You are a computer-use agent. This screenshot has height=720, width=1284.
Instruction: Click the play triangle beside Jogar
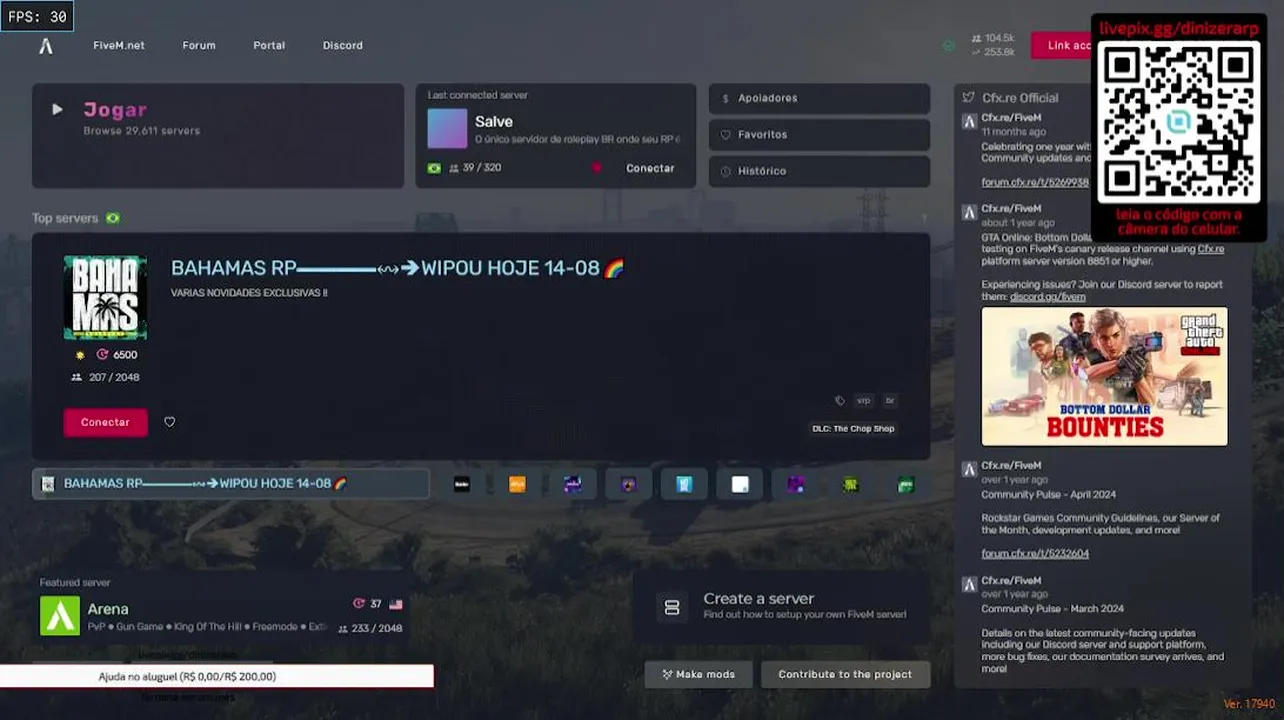[x=57, y=109]
